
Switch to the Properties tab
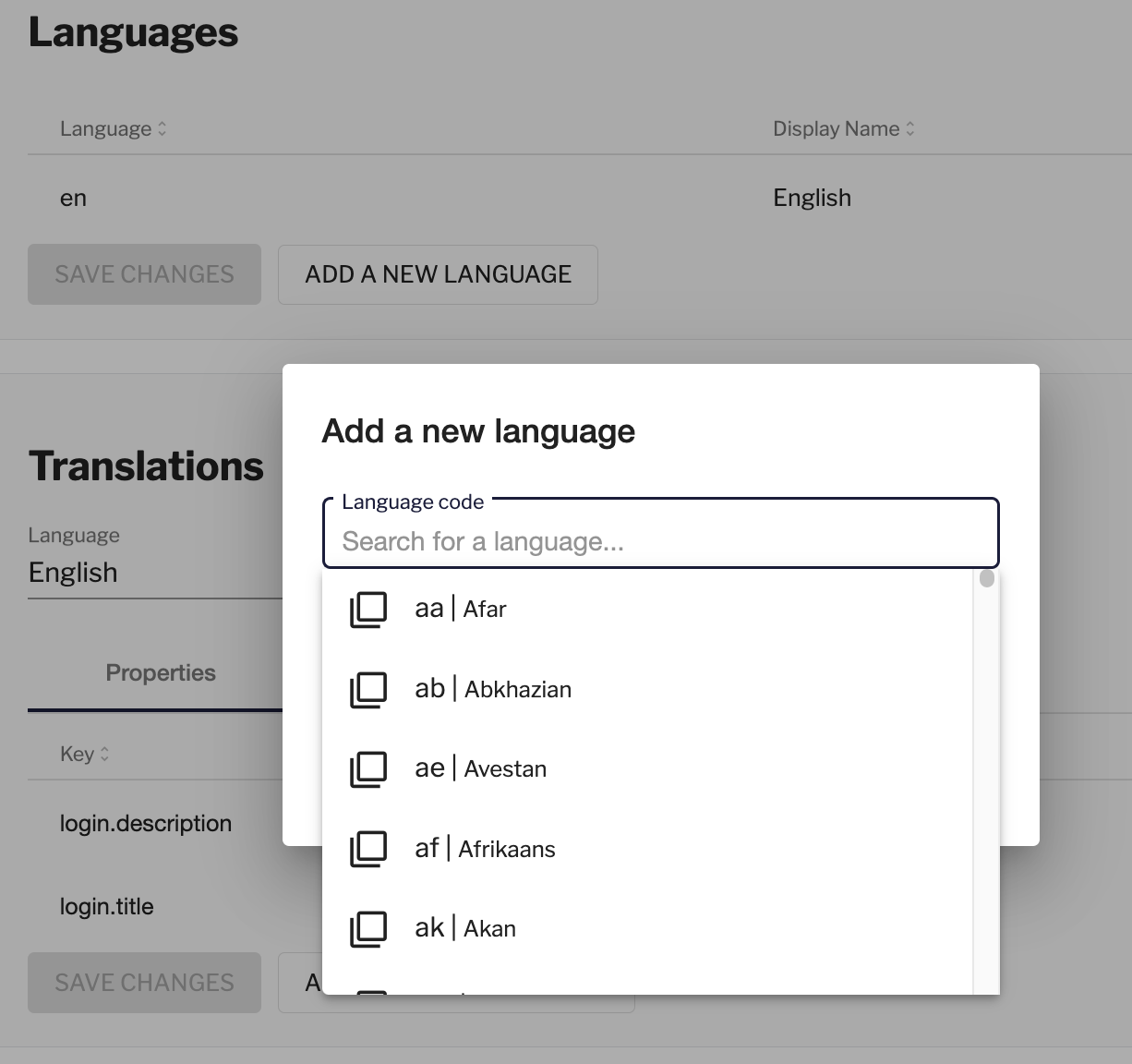point(161,673)
